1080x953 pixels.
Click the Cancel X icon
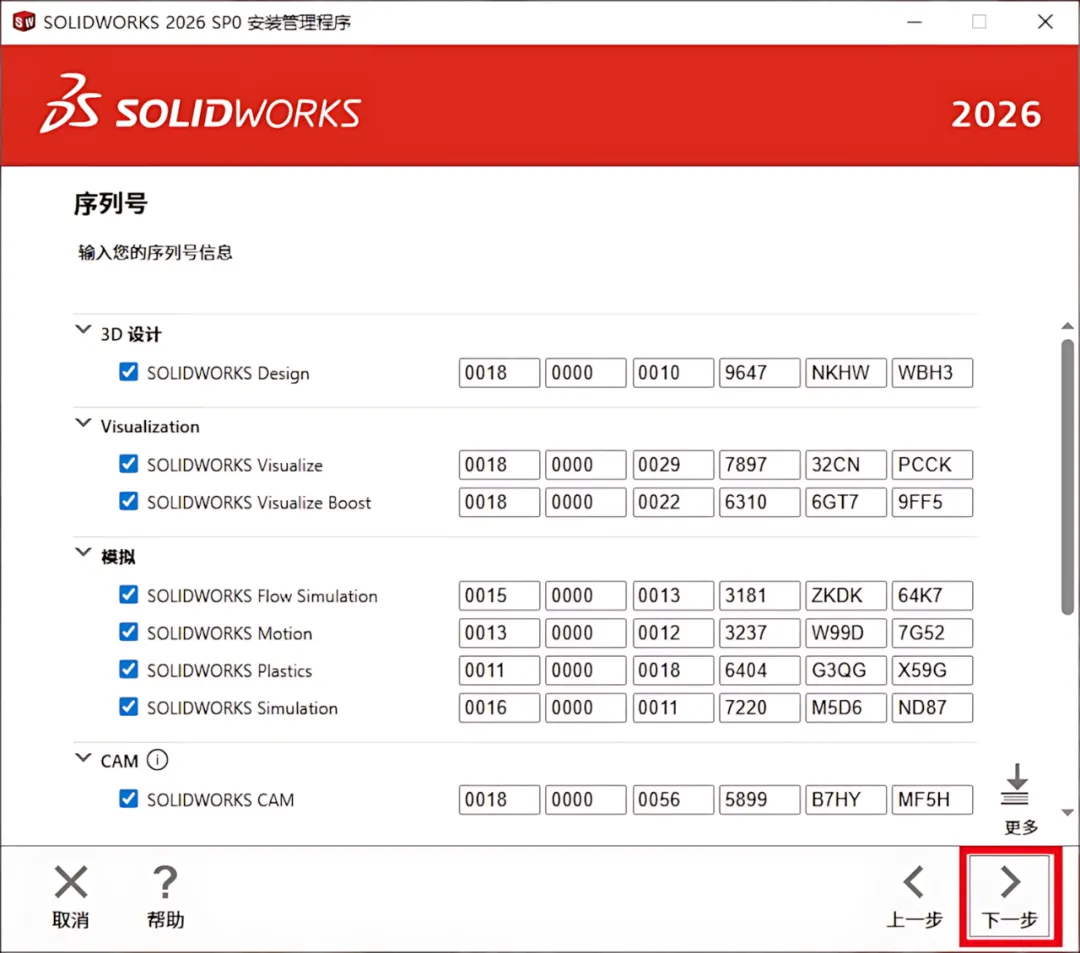(x=71, y=882)
